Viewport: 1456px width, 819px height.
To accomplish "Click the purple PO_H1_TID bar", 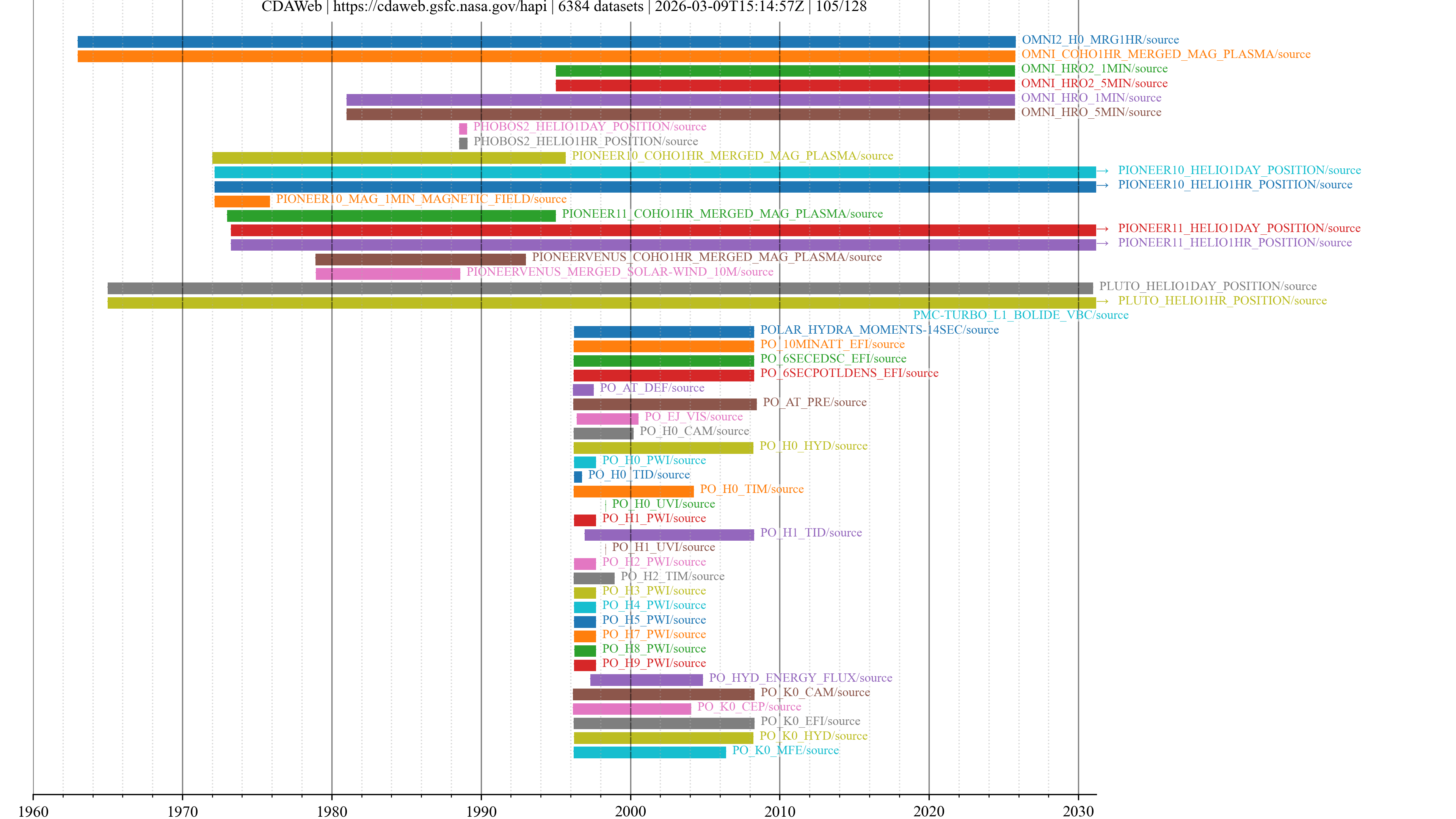I will click(x=668, y=535).
